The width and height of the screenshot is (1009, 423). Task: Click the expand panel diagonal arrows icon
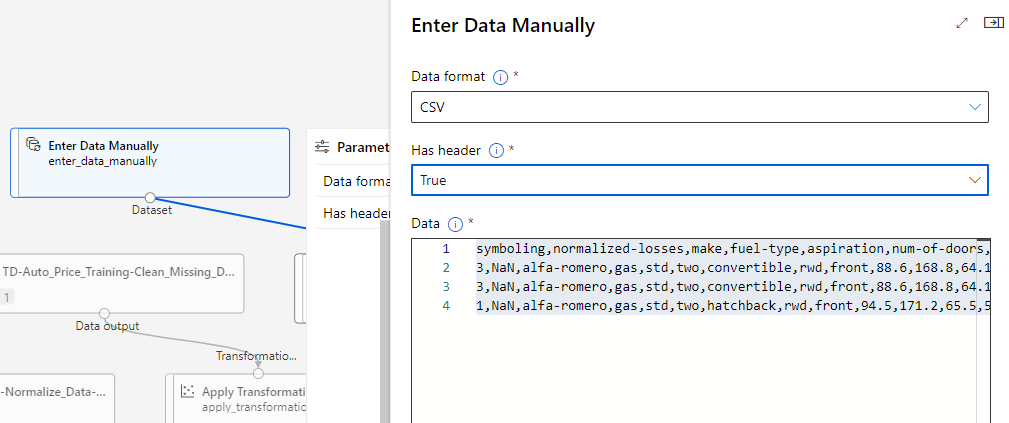click(962, 23)
